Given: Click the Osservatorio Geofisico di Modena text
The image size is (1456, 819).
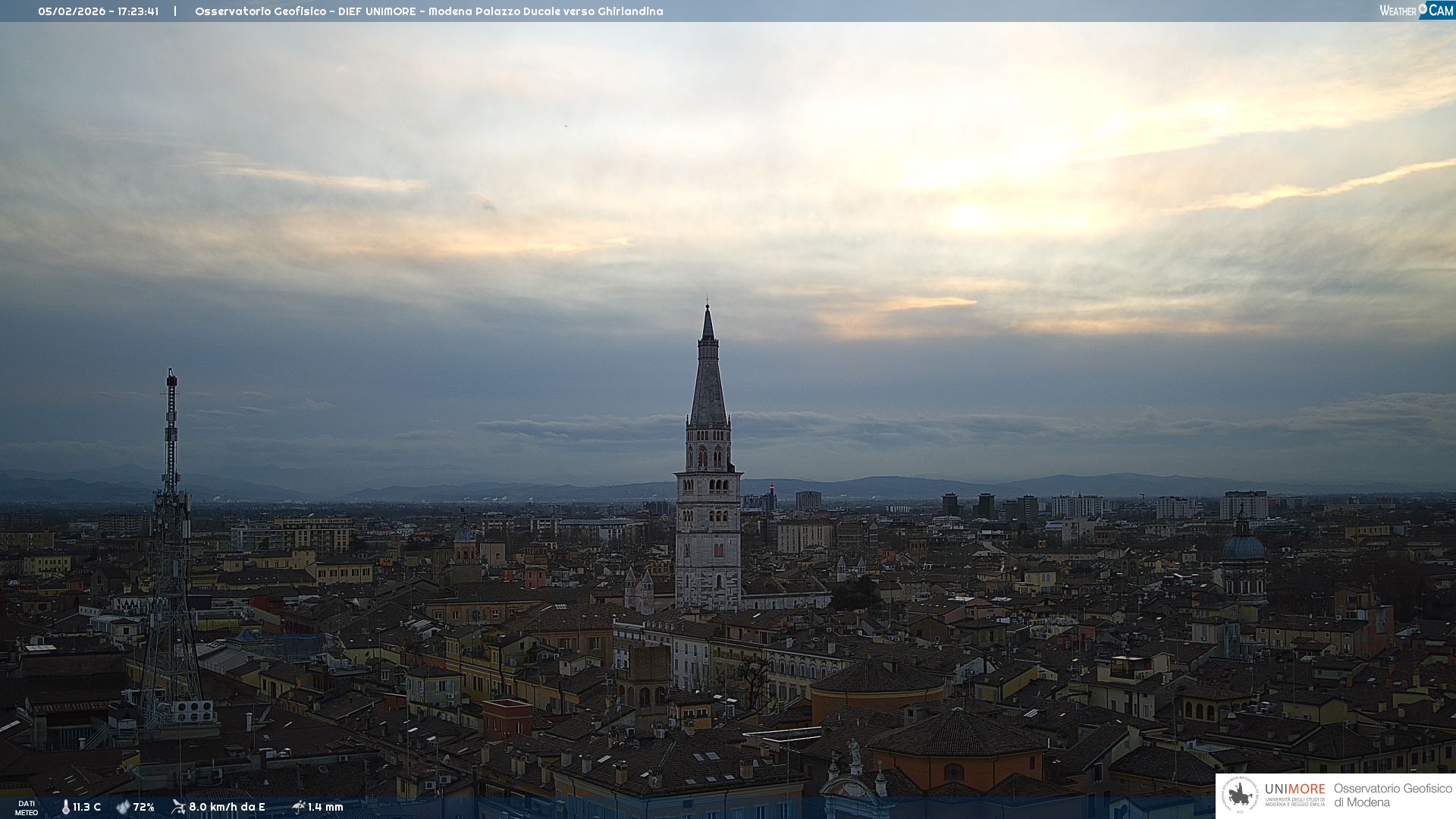Looking at the screenshot, I should point(1392,795).
